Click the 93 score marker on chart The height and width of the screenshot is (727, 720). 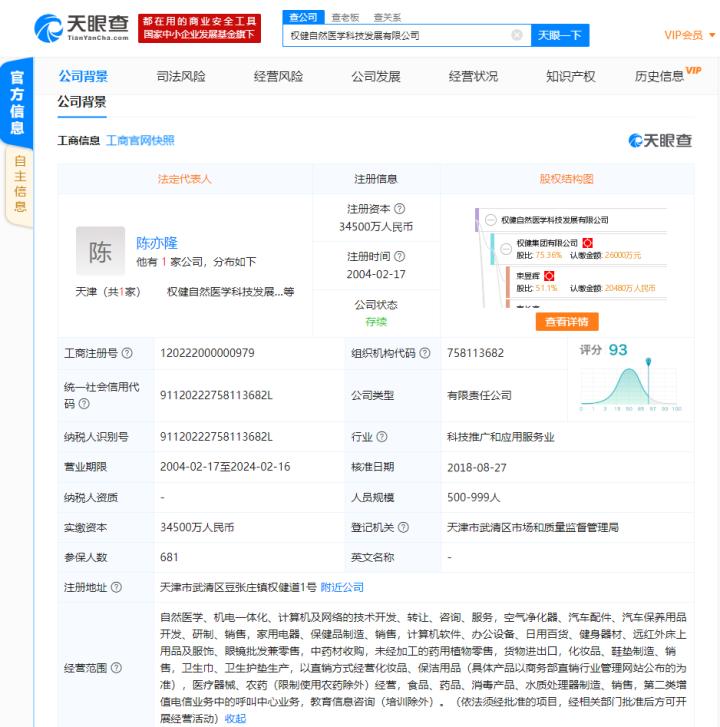click(x=648, y=362)
